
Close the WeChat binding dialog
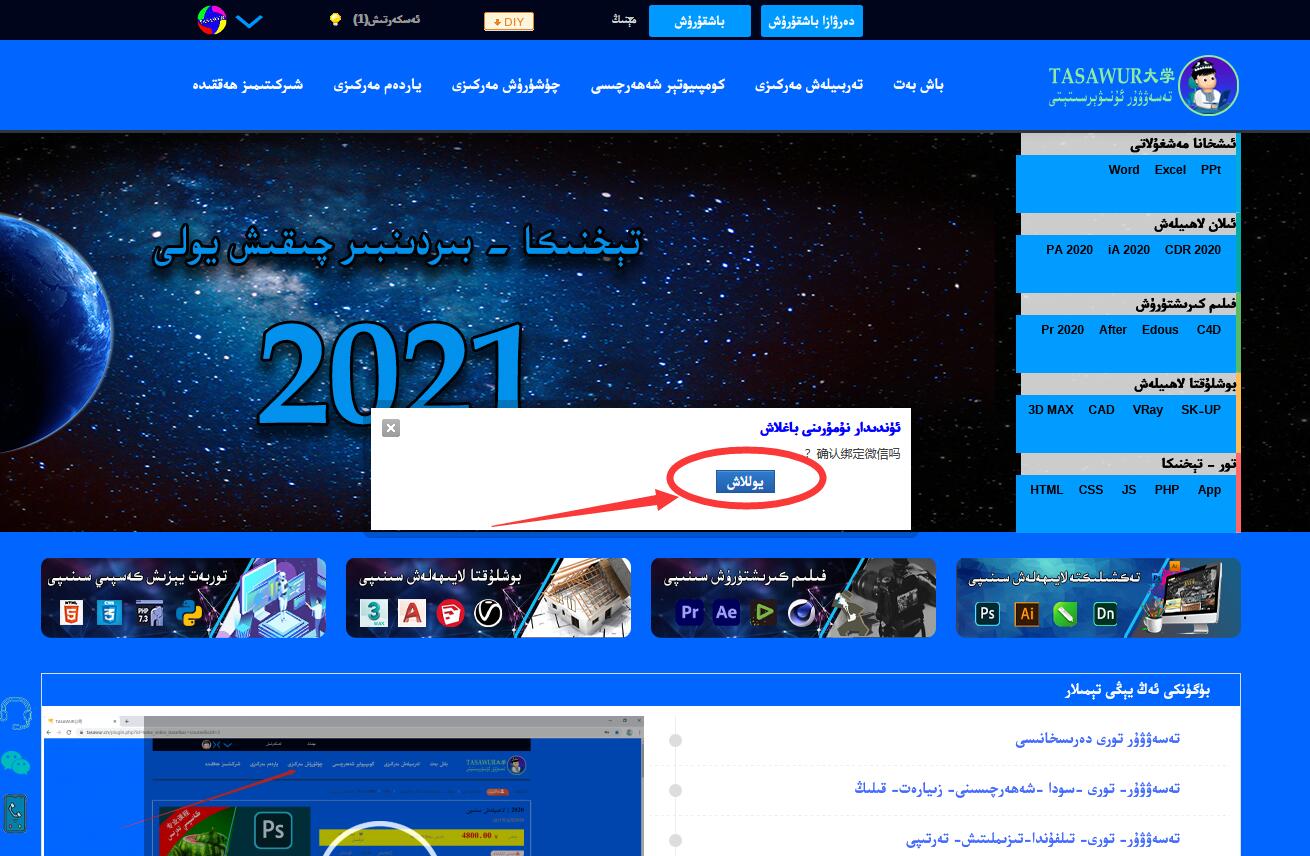(391, 428)
